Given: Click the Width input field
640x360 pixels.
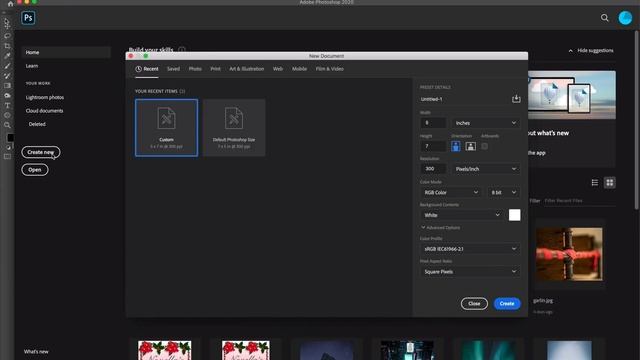Looking at the screenshot, I should point(433,123).
